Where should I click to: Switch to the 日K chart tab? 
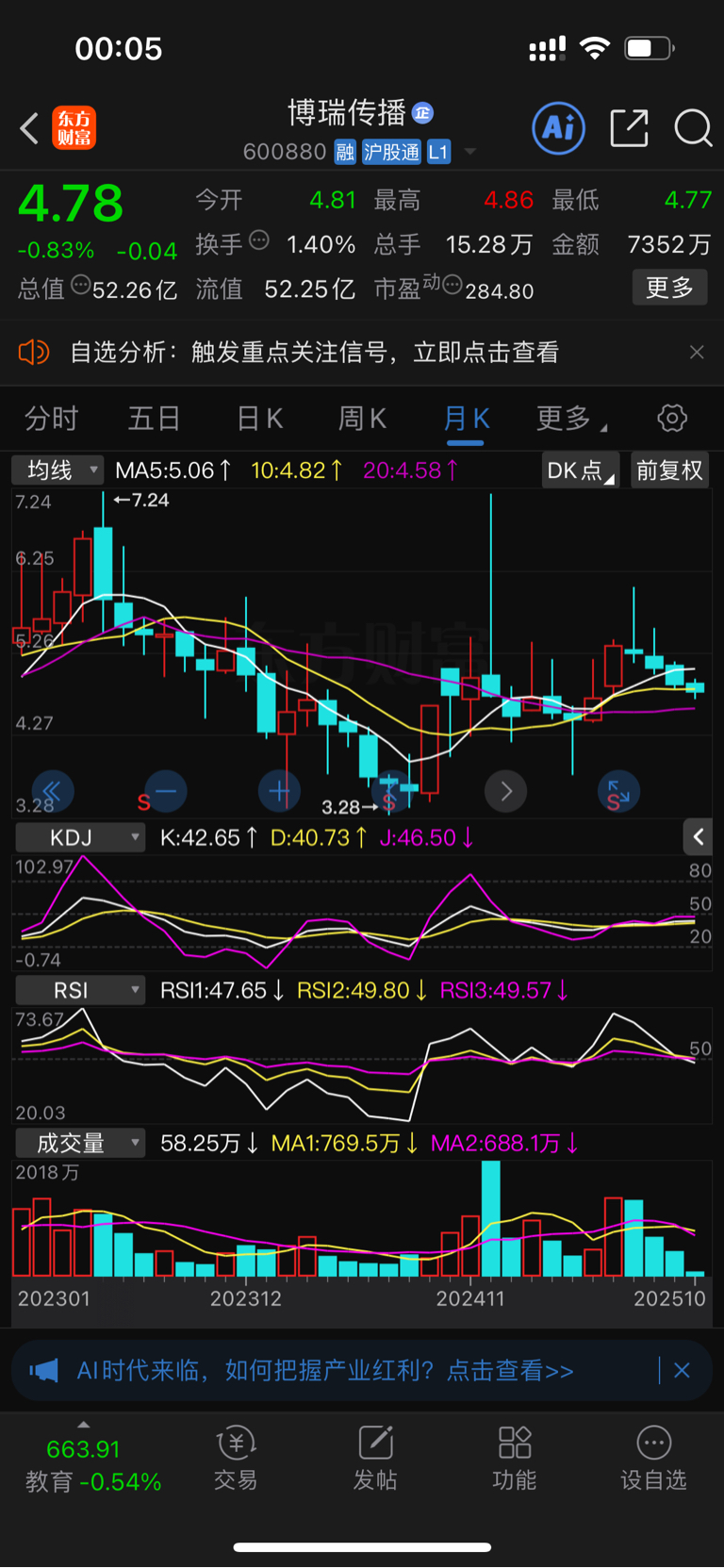click(259, 418)
